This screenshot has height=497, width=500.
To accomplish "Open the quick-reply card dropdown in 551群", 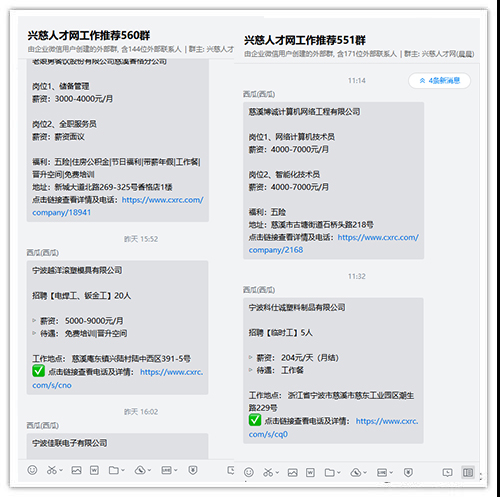I will tap(391, 473).
